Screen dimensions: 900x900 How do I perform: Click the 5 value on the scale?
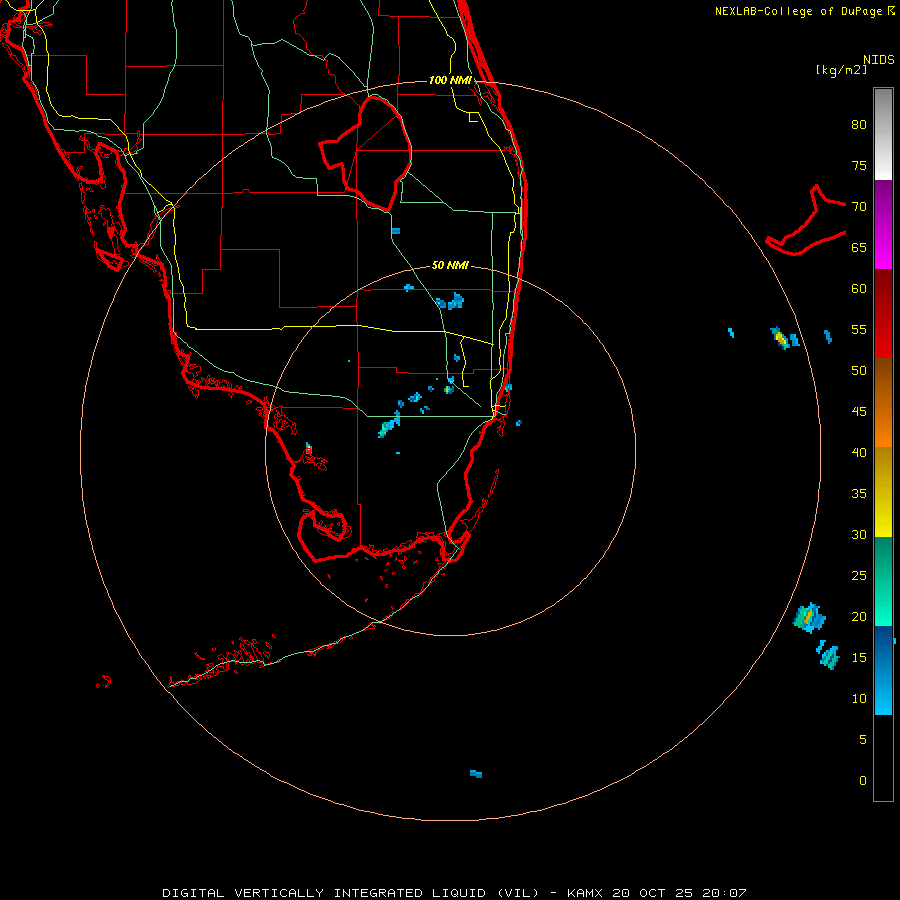pos(863,740)
